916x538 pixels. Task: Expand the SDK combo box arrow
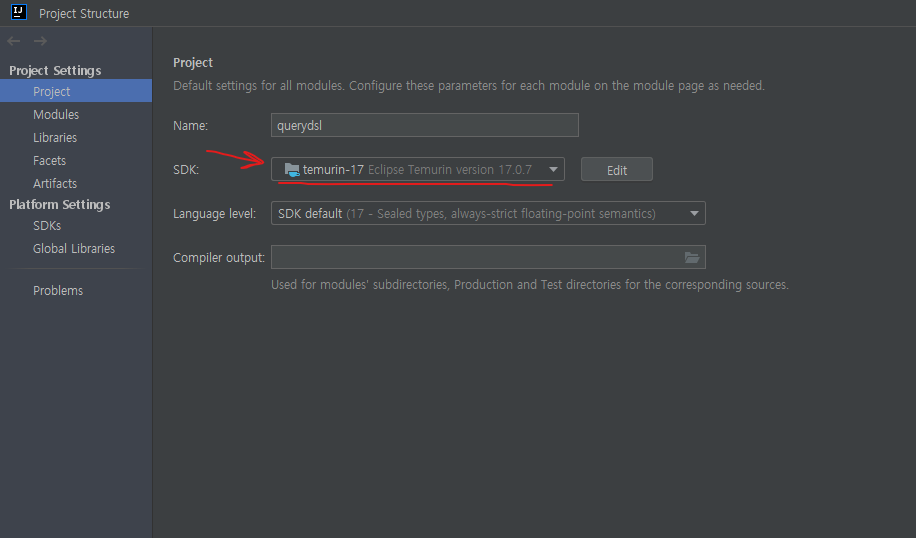[553, 170]
